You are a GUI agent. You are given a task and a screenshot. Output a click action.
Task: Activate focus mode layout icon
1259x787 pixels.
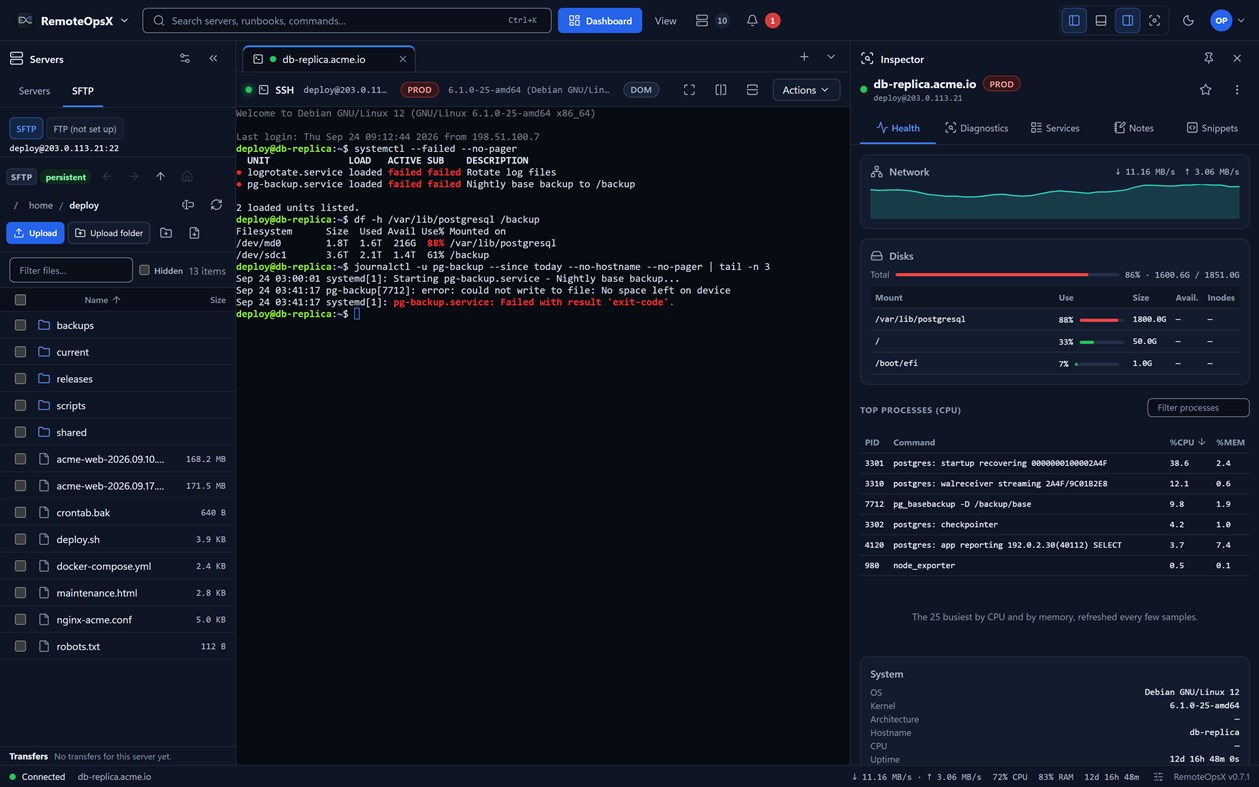pyautogui.click(x=1154, y=20)
